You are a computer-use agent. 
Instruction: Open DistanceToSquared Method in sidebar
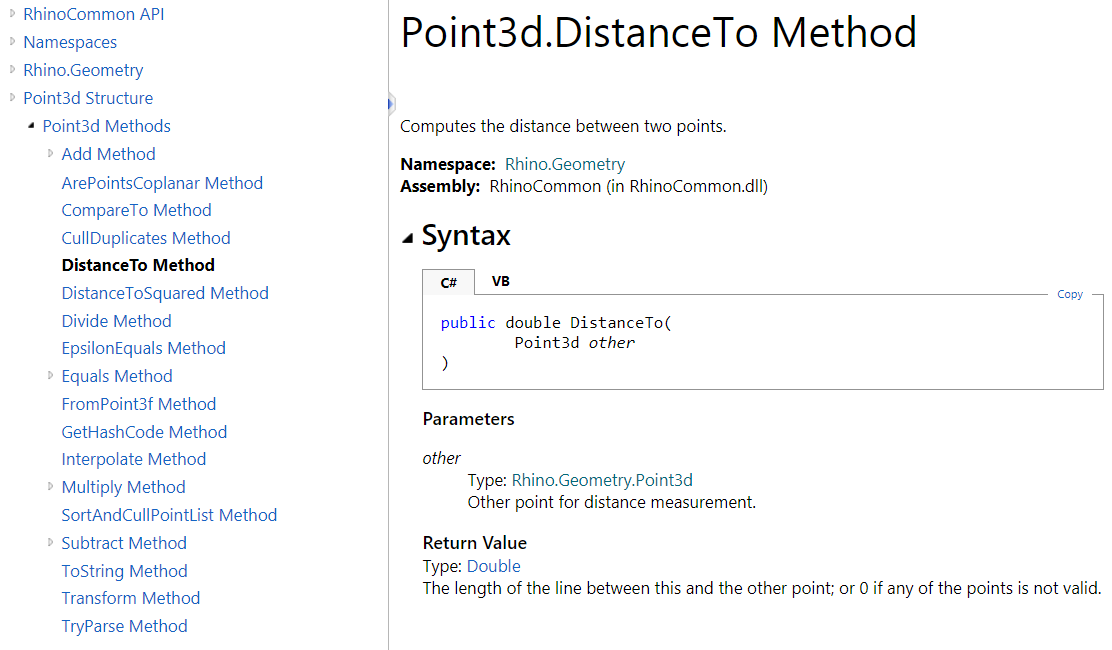[165, 293]
